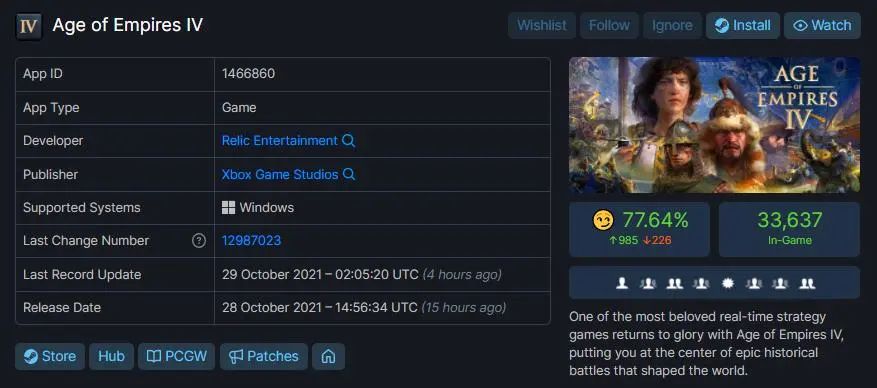Click the Developer row label
Screen dimensions: 877x388
(x=53, y=141)
